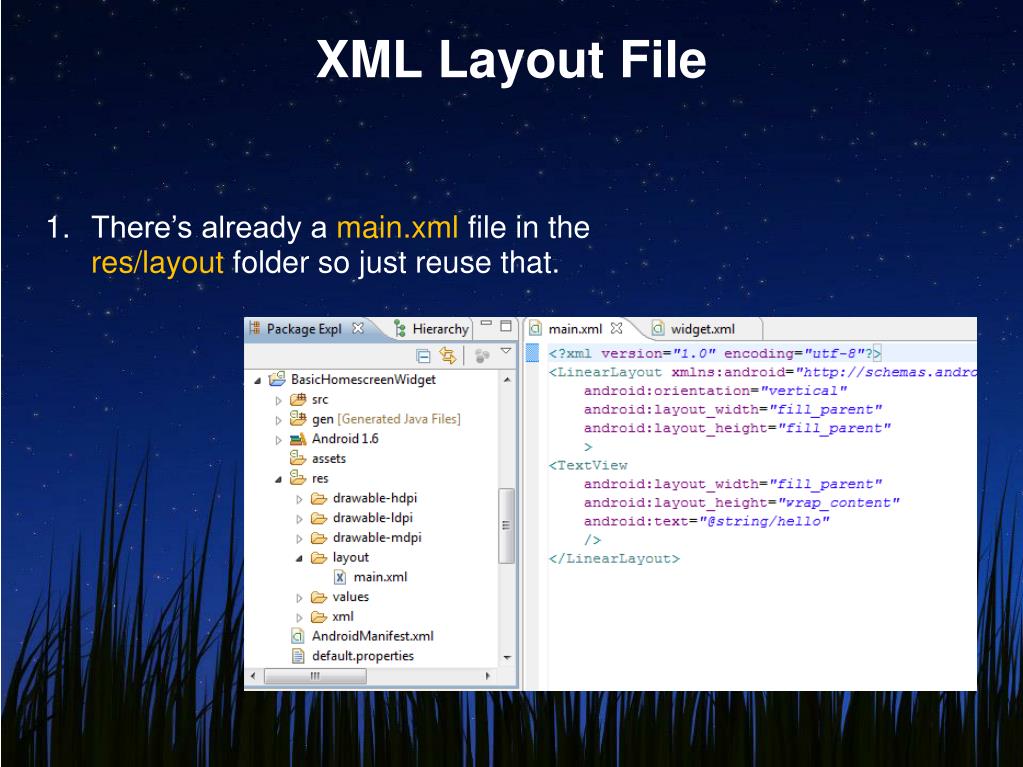Screen dimensions: 1023x767
Task: Expand the xml folder
Action: [x=299, y=617]
